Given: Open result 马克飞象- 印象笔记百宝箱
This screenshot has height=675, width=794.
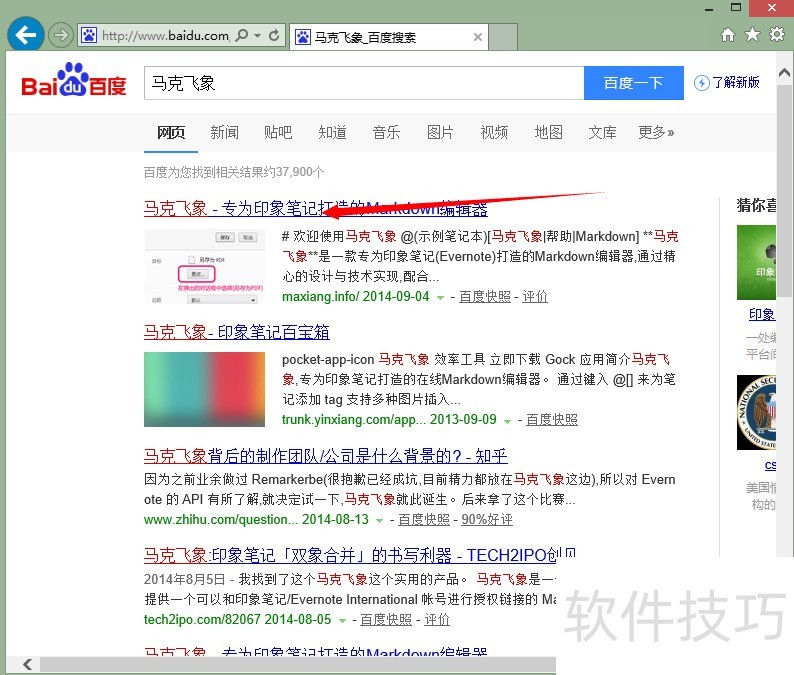Looking at the screenshot, I should point(236,332).
